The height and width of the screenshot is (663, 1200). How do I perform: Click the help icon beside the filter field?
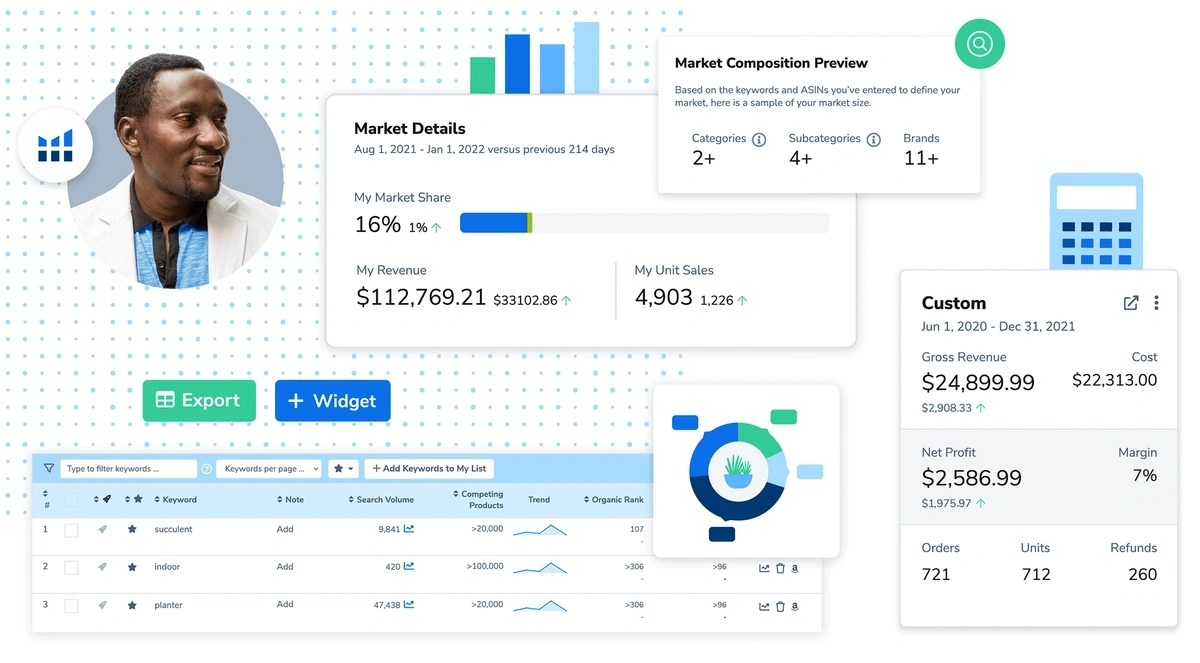[207, 468]
